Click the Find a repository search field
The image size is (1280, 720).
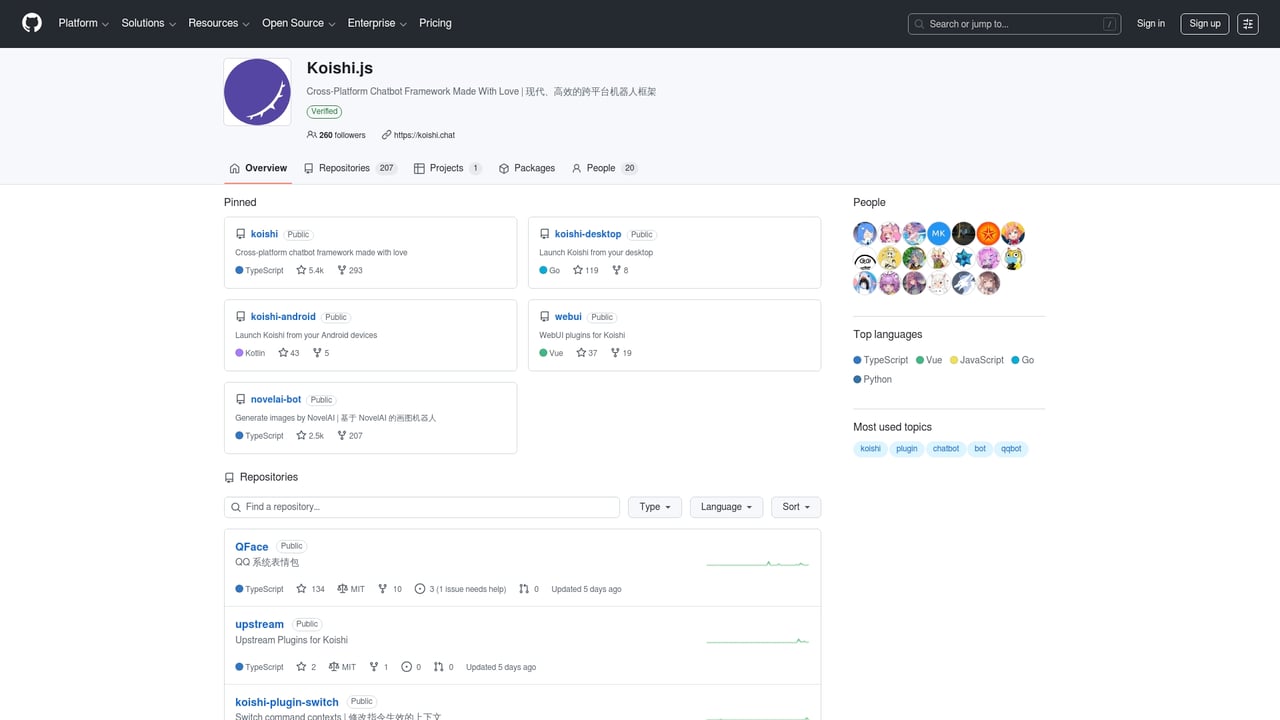pyautogui.click(x=421, y=507)
